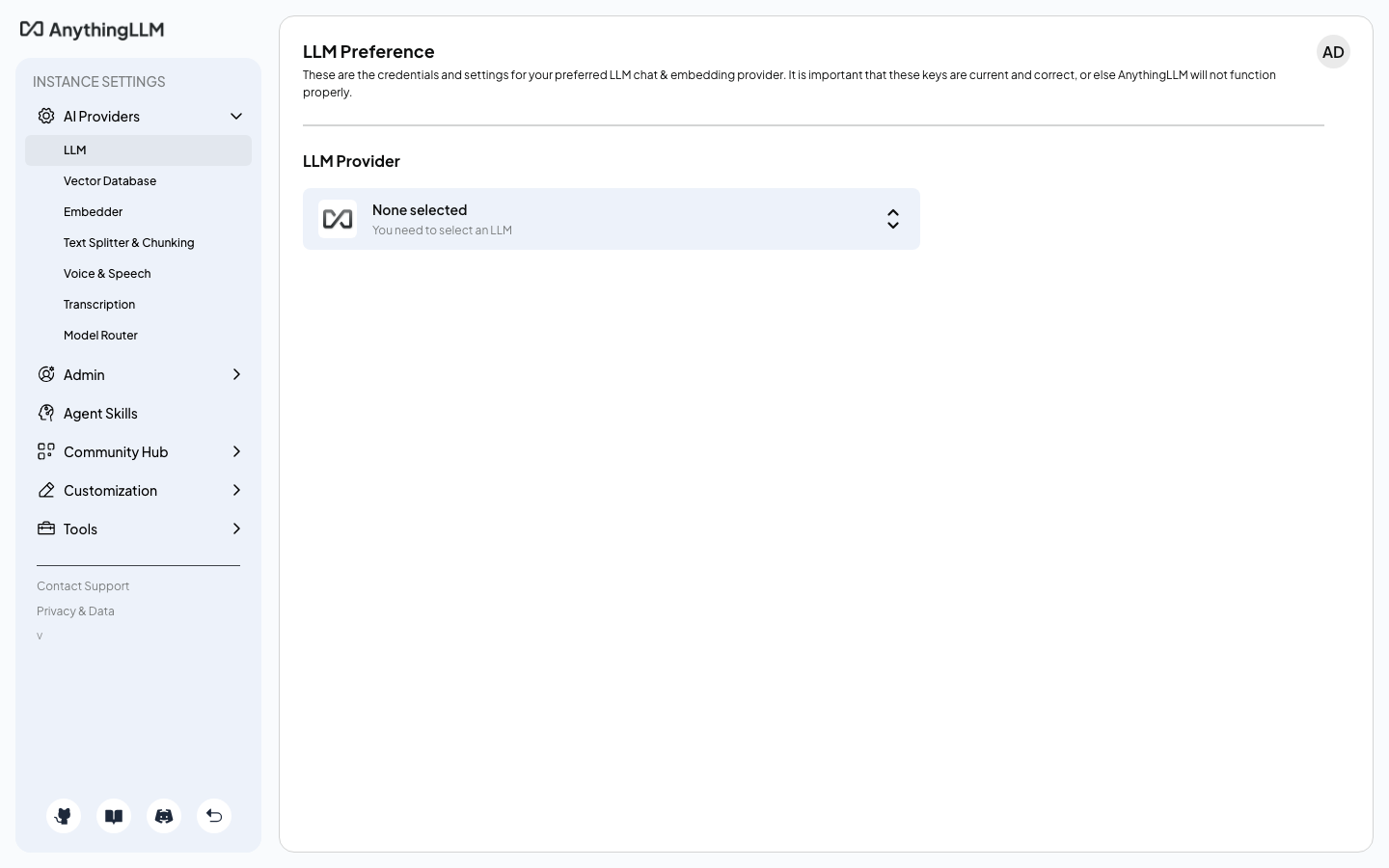The height and width of the screenshot is (868, 1389).
Task: Open the Agent Skills label
Action: (x=100, y=413)
